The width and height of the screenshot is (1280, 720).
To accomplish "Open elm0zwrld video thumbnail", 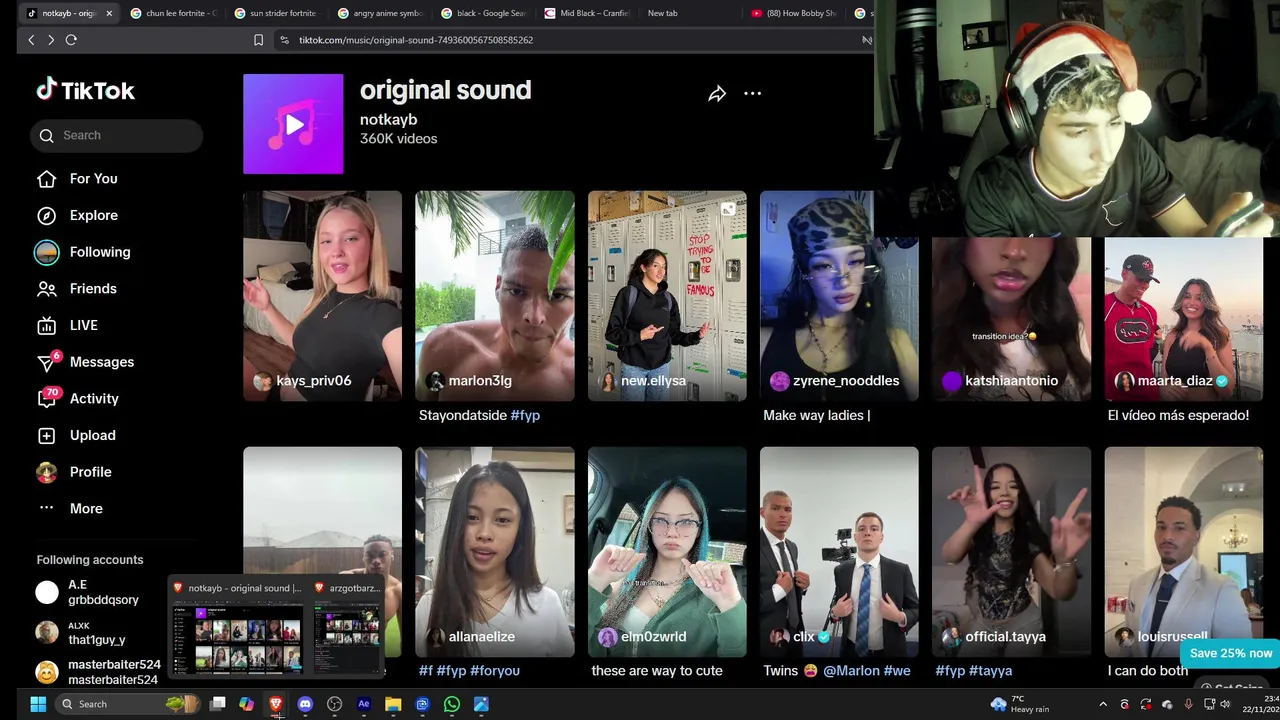I will (667, 552).
